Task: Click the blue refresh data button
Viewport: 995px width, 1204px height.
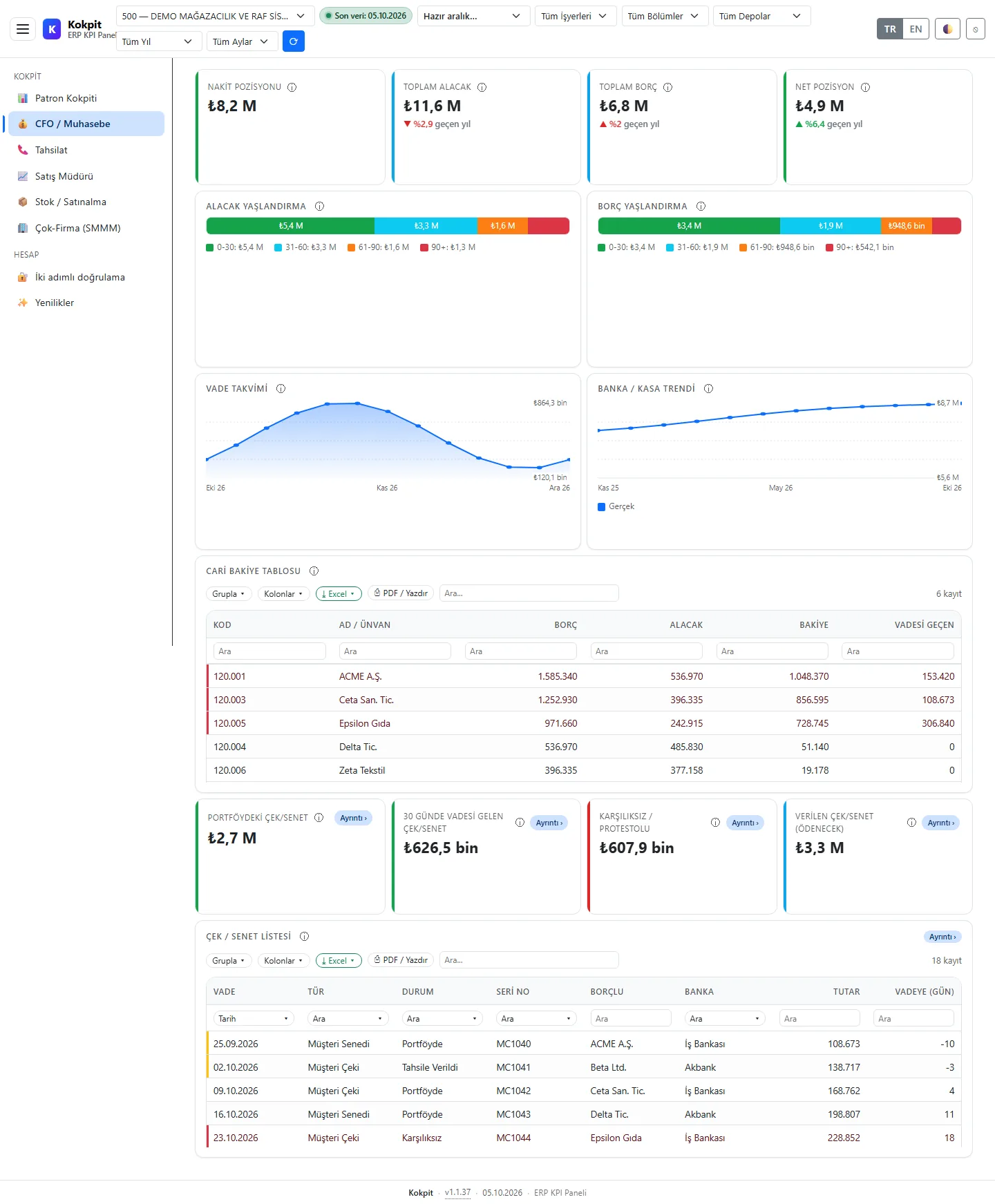Action: (x=294, y=41)
